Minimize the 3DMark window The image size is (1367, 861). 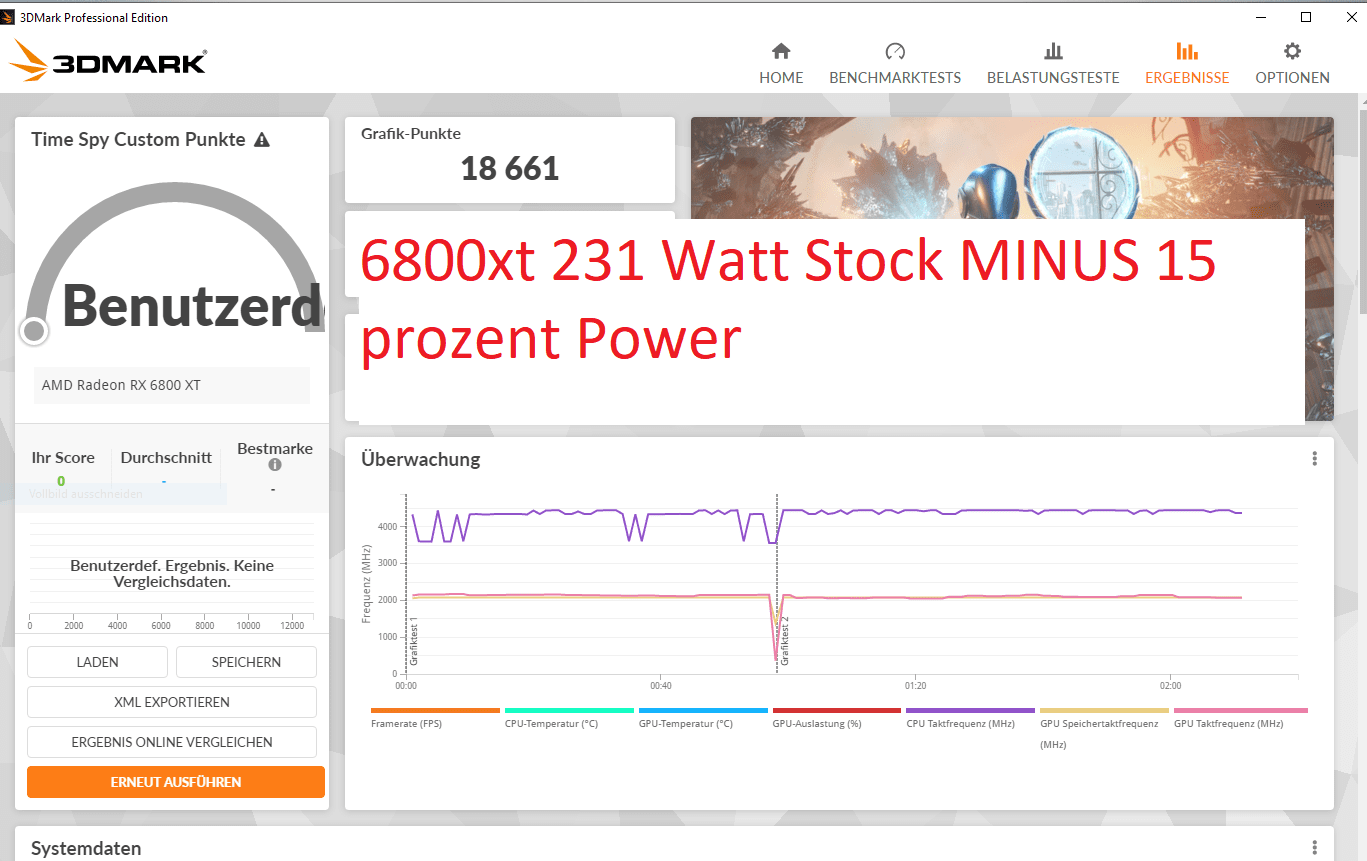(x=1261, y=17)
